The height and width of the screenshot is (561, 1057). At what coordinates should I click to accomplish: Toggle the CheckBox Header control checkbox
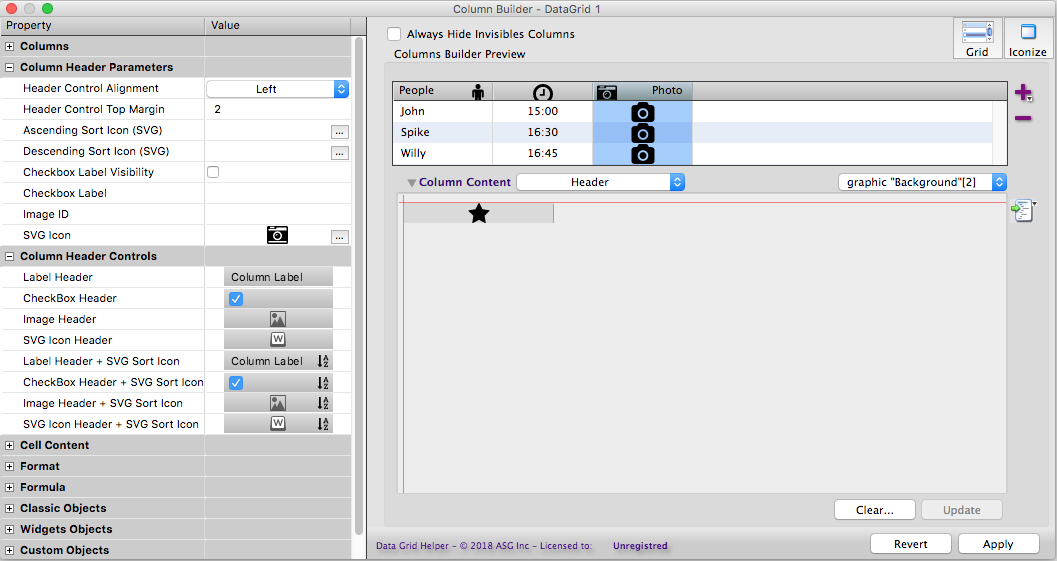pyautogui.click(x=236, y=298)
